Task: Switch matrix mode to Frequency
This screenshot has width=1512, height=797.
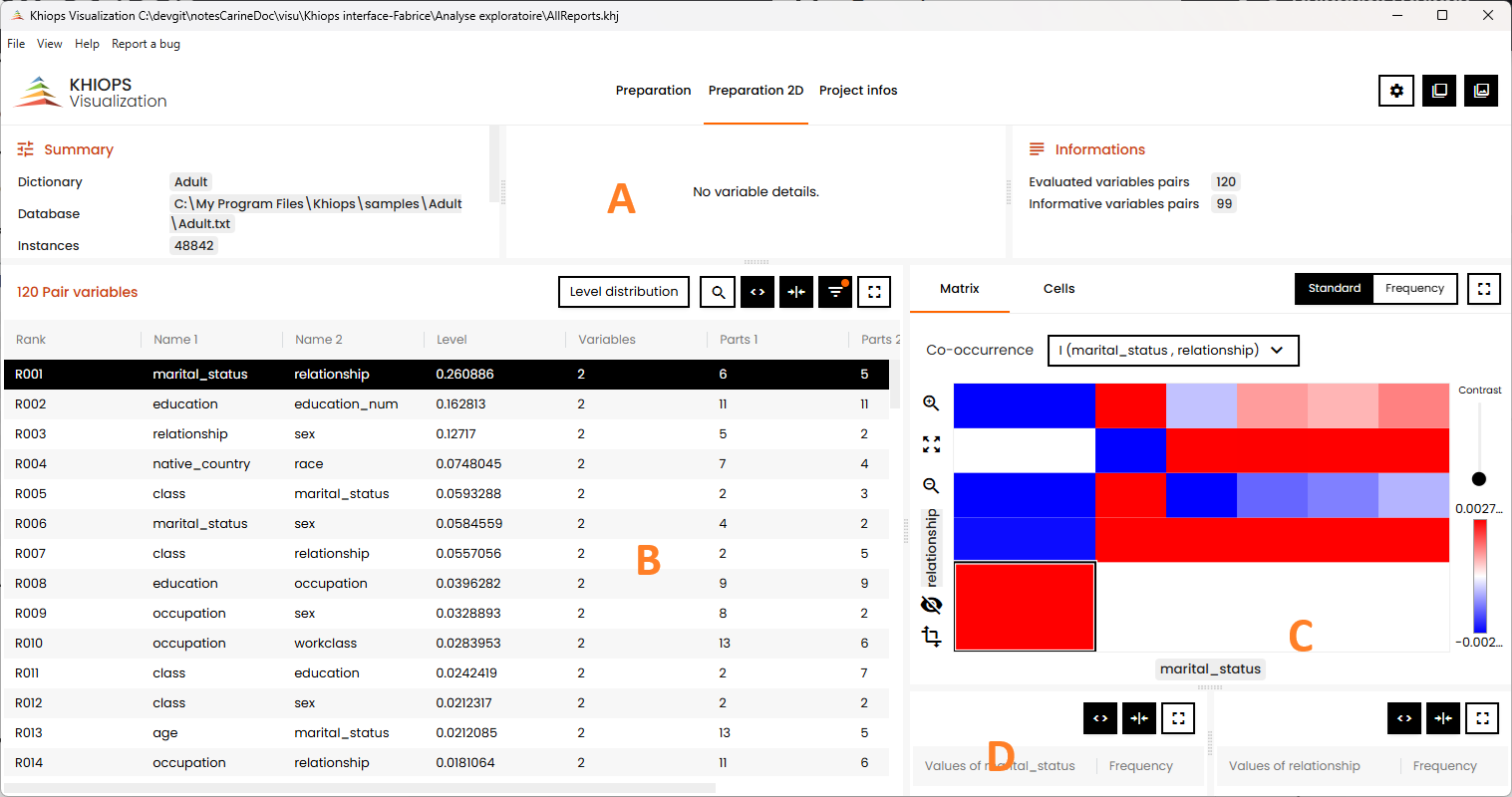Action: 1414,289
